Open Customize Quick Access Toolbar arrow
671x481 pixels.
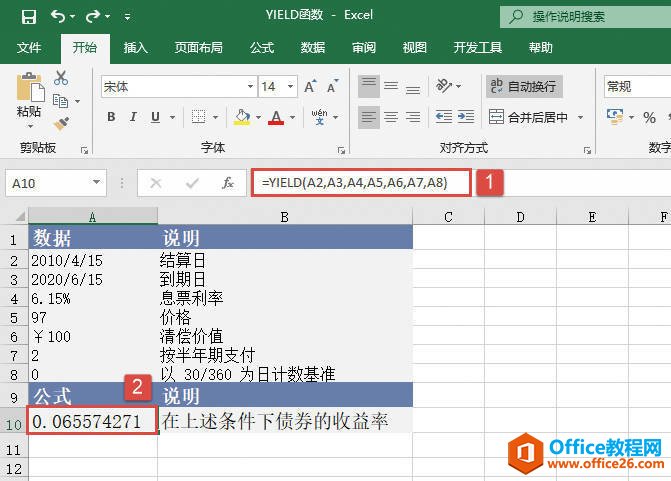coord(127,17)
